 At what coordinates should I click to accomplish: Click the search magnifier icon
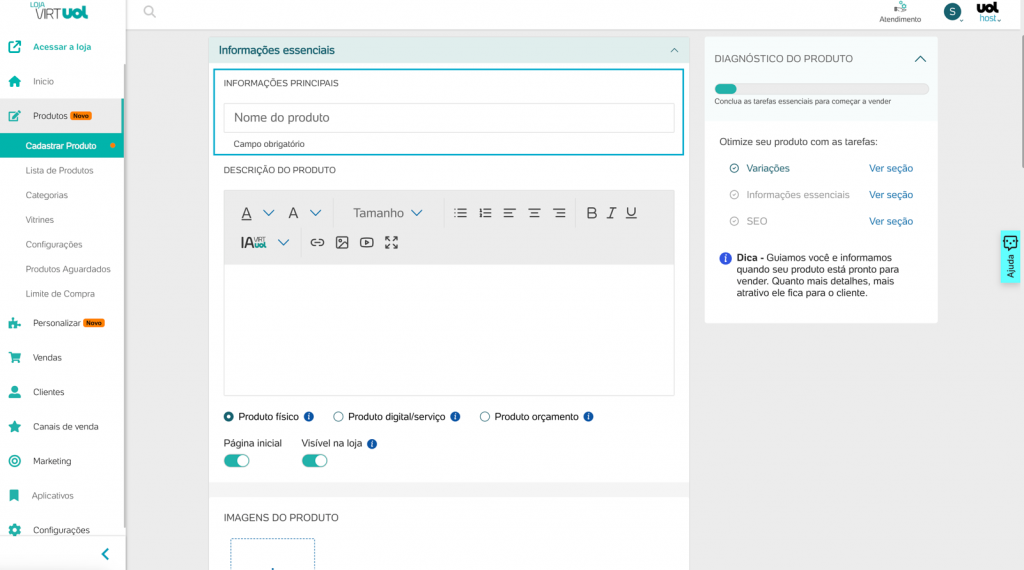pos(150,12)
